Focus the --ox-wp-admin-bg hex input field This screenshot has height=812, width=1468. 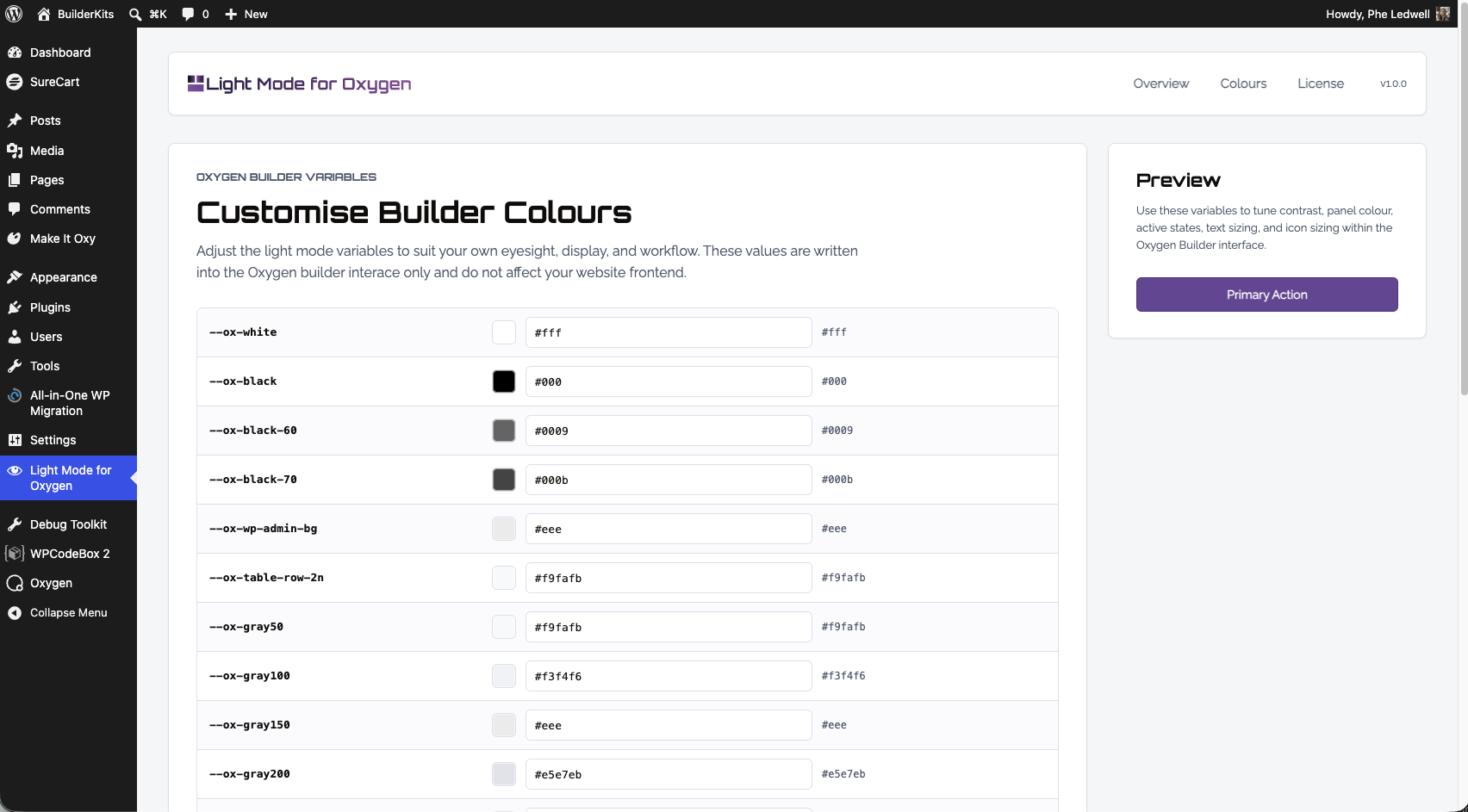point(669,529)
